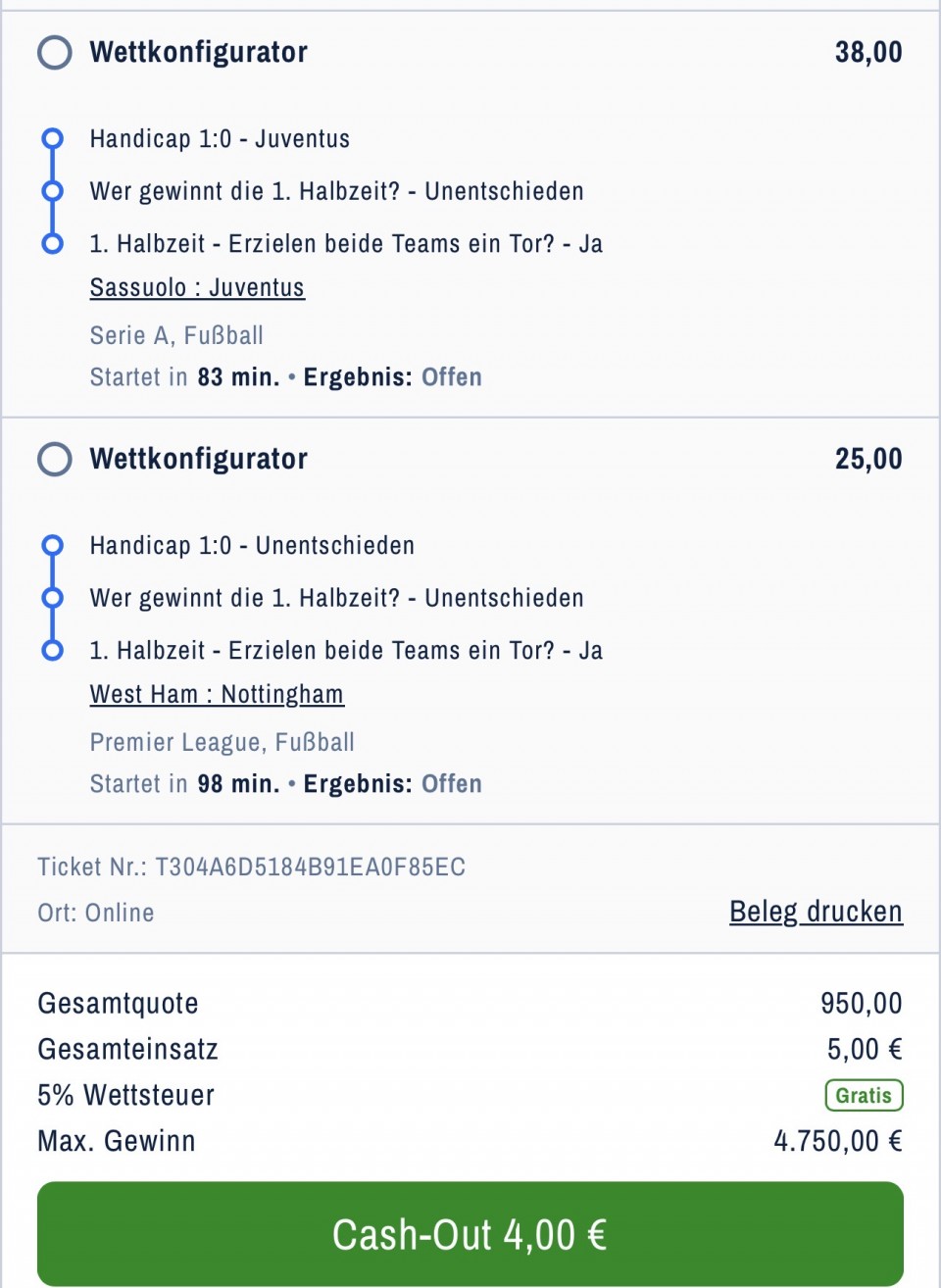Click the Premier League, Fußball label
Viewport: 941px width, 1288px height.
pos(223,742)
